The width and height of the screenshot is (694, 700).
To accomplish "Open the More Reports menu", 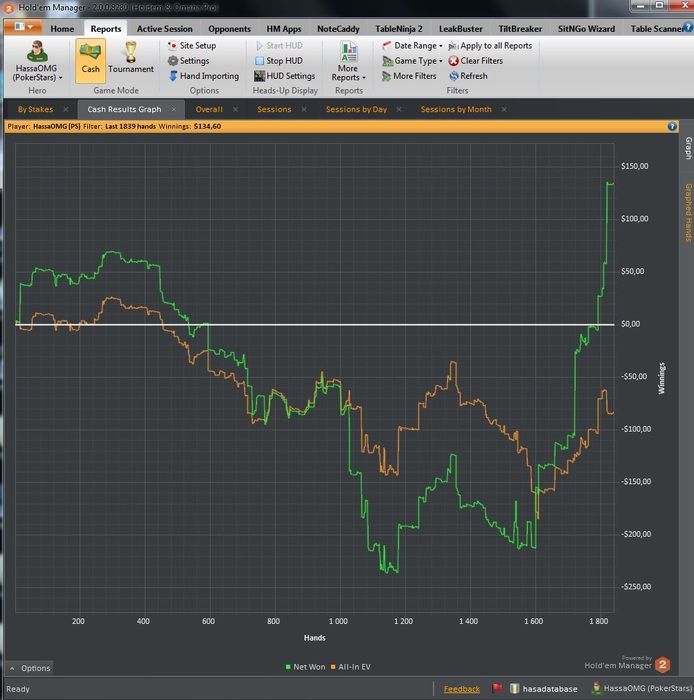I will 348,61.
